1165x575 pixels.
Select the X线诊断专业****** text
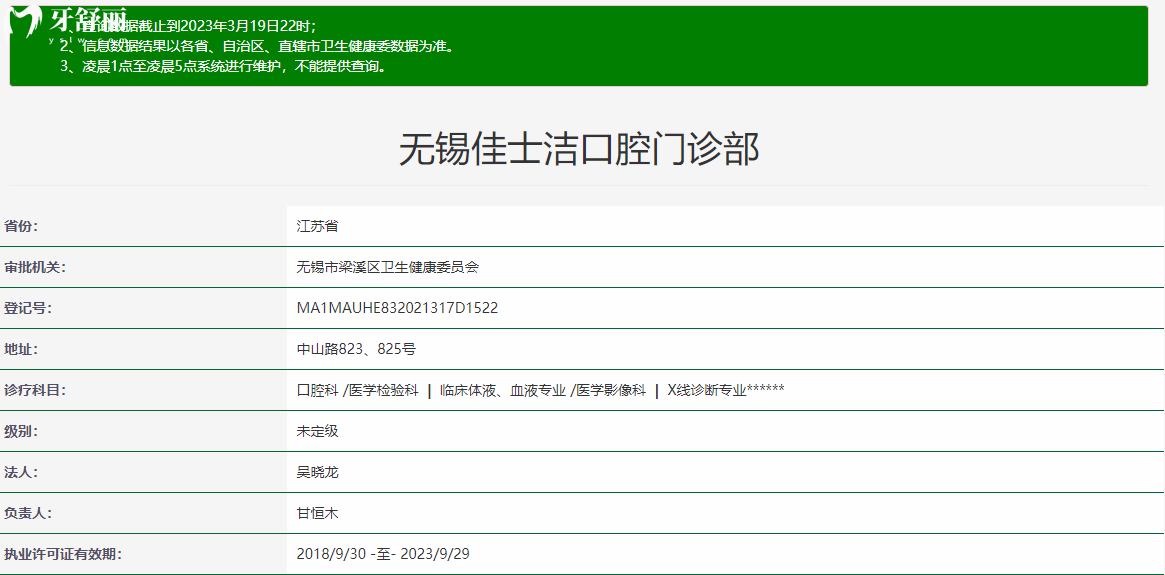tap(726, 390)
